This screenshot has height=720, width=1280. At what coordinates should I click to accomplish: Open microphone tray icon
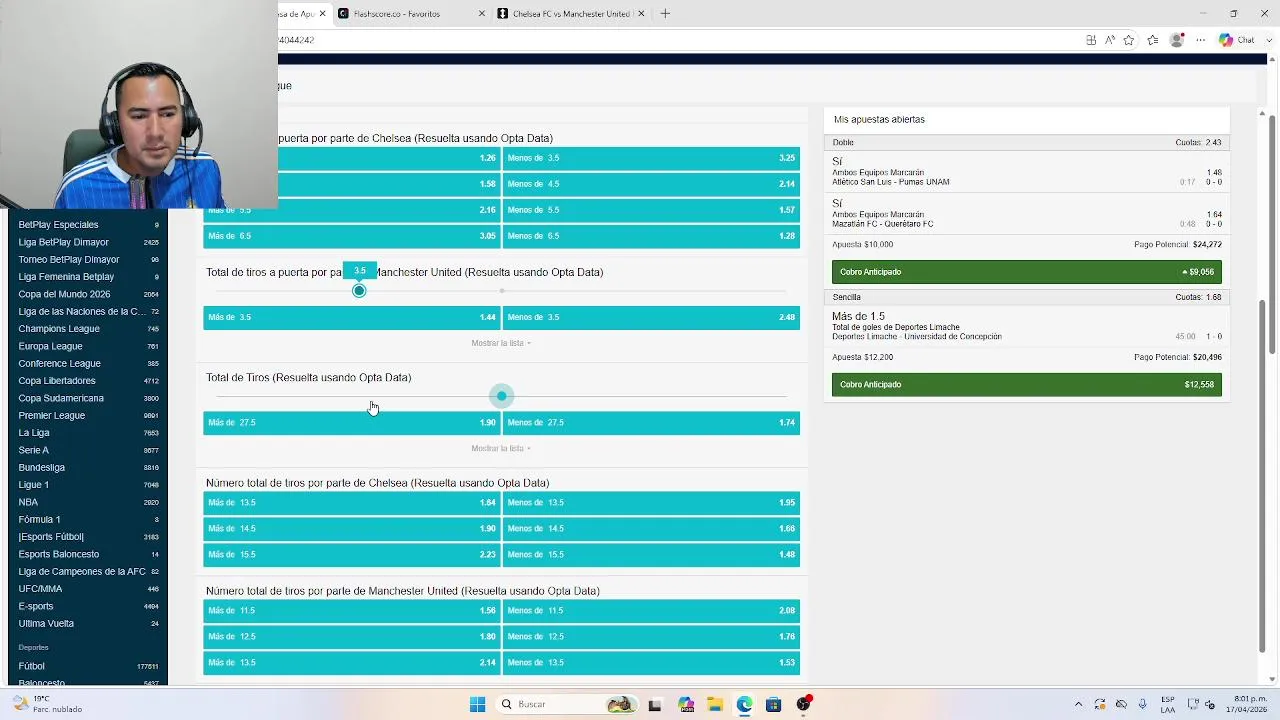1143,704
